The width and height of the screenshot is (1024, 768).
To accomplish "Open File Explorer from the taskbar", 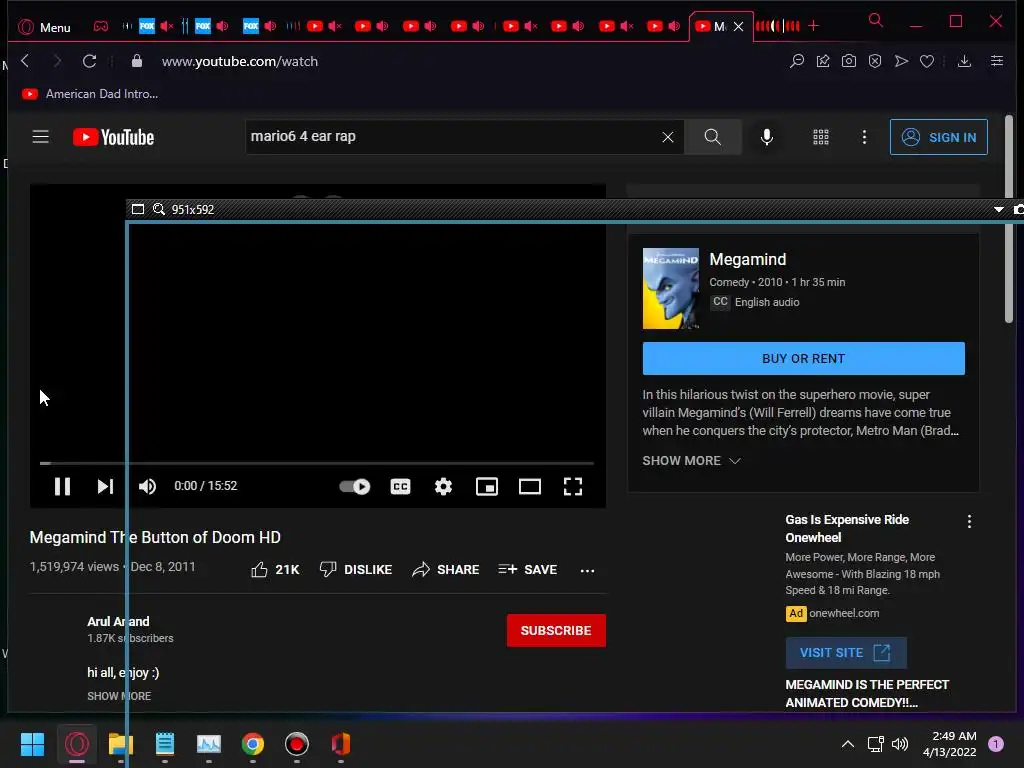I will (x=121, y=744).
